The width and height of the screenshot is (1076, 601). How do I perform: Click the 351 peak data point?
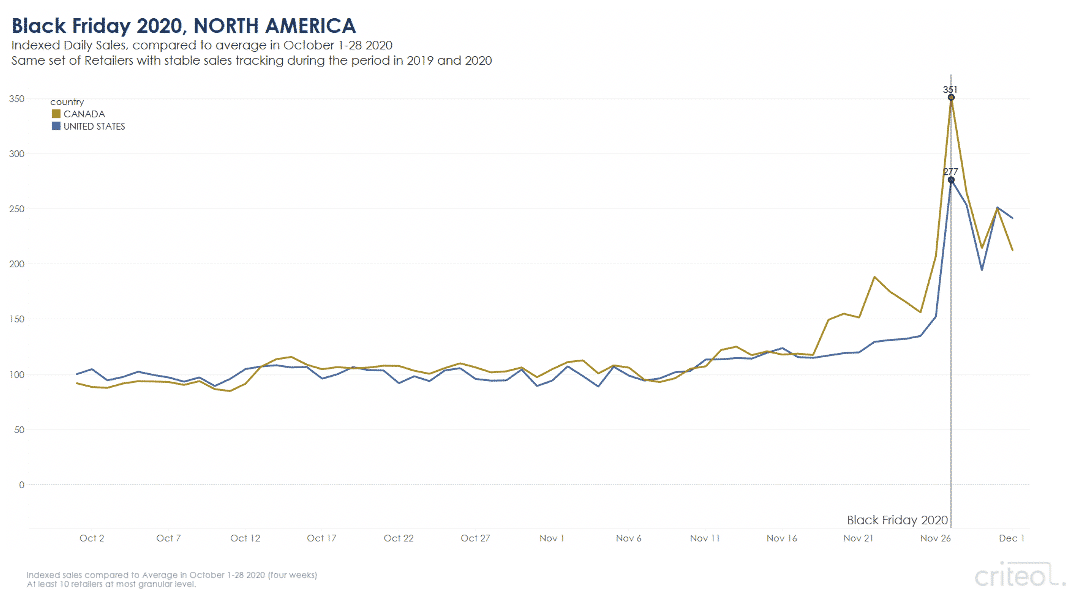(951, 97)
